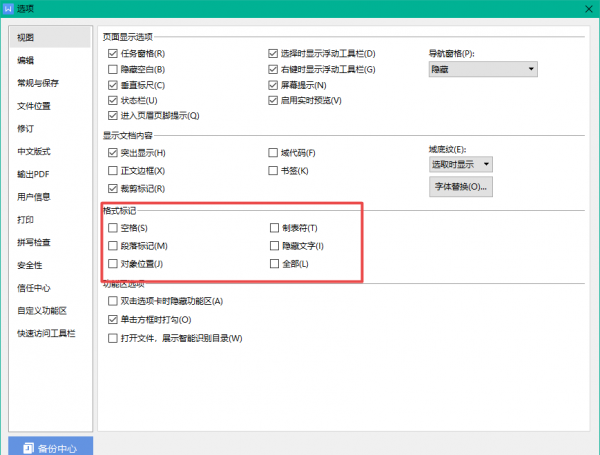Toggle 启用实时预览(V) checkbox
The height and width of the screenshot is (455, 600).
point(273,100)
